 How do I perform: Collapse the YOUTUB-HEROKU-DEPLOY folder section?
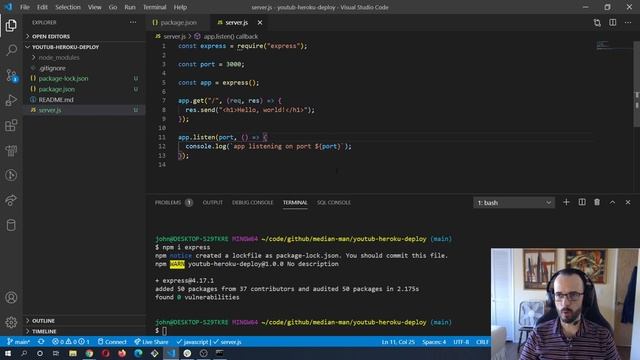point(84,47)
